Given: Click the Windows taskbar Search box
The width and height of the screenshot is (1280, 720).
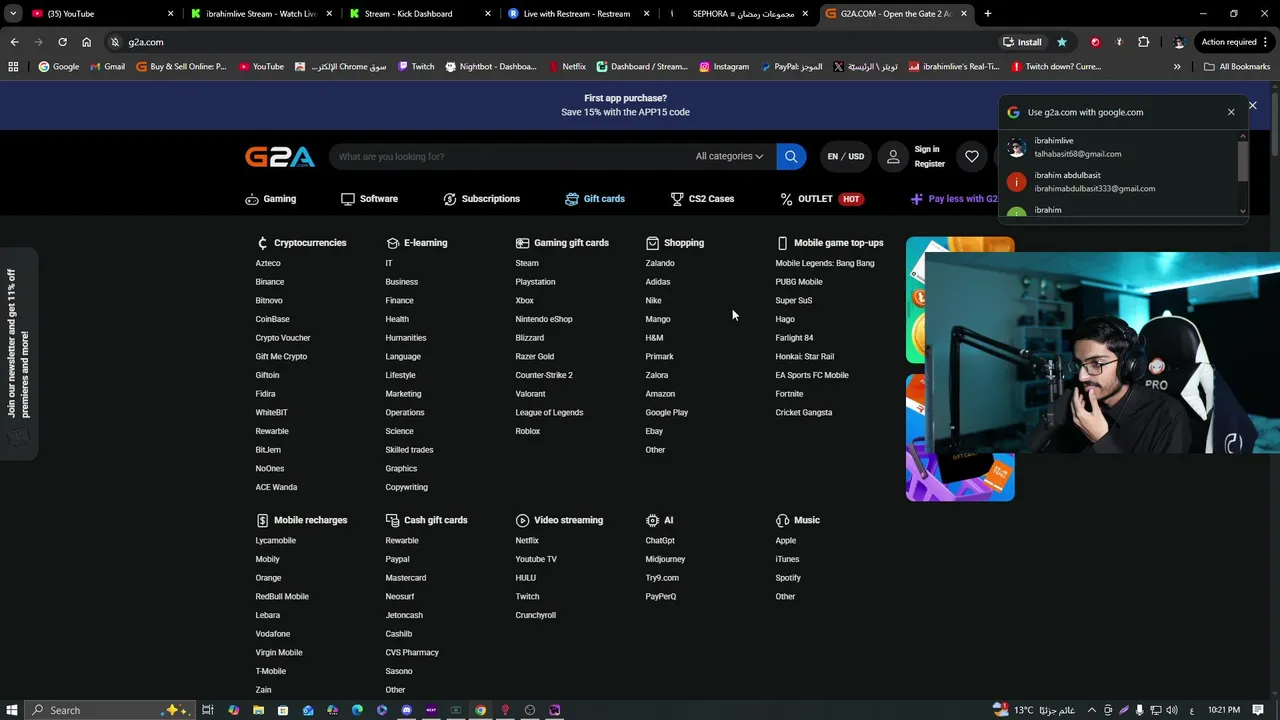Looking at the screenshot, I should pos(107,710).
